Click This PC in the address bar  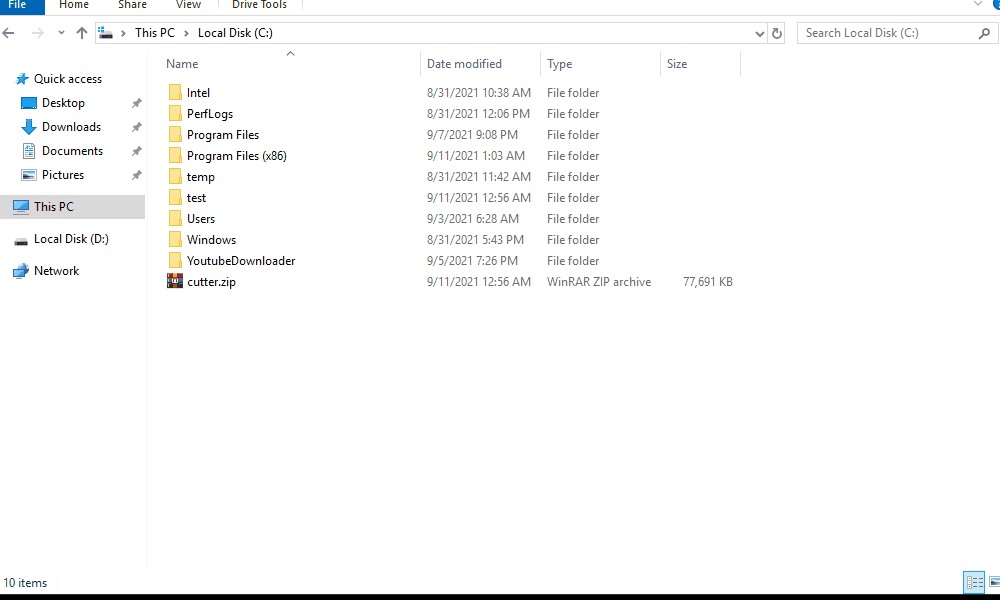[155, 33]
